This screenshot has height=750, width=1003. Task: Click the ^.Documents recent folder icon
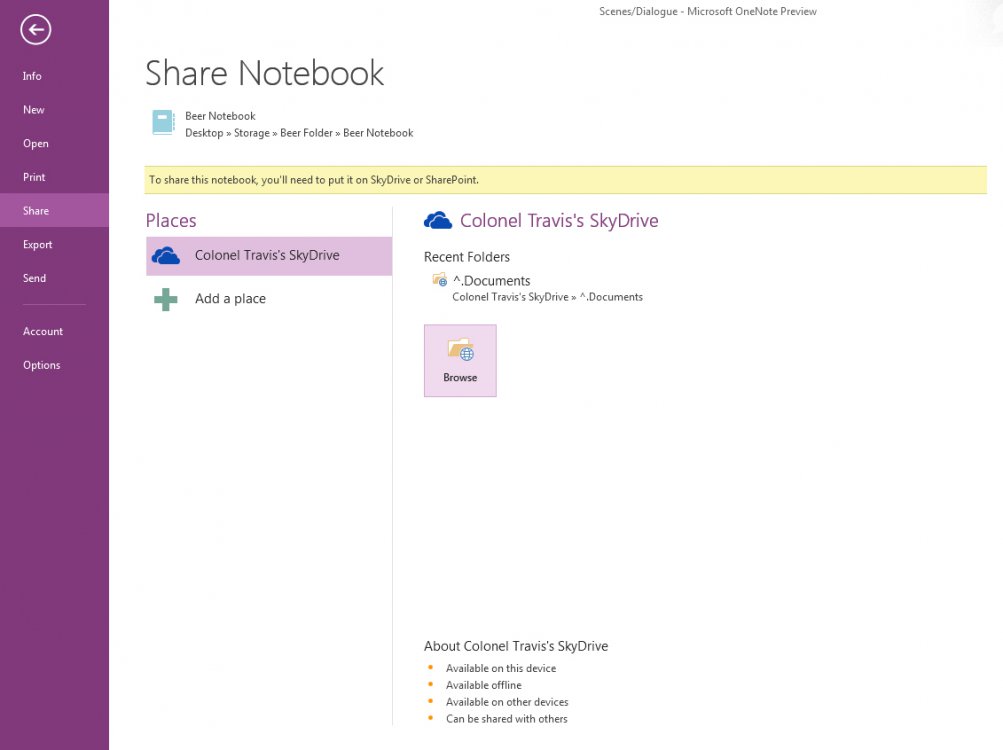[x=440, y=280]
